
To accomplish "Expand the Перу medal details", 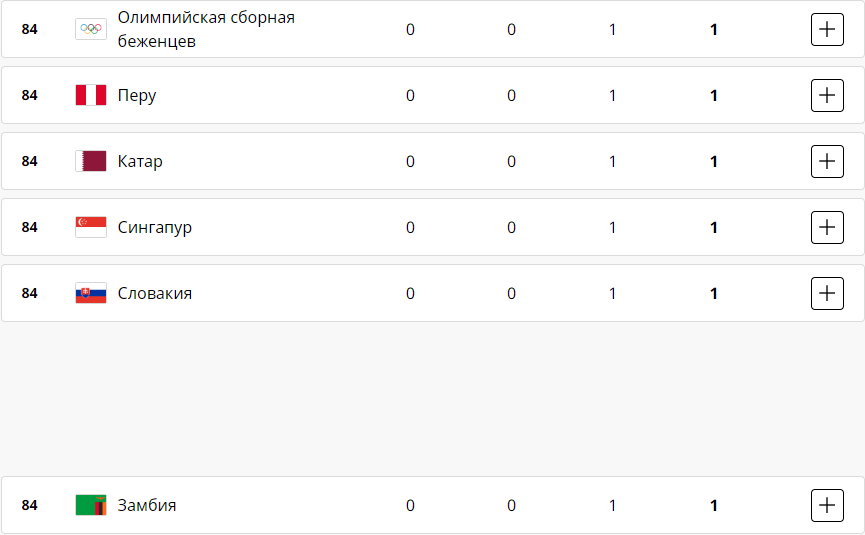I will (x=827, y=96).
